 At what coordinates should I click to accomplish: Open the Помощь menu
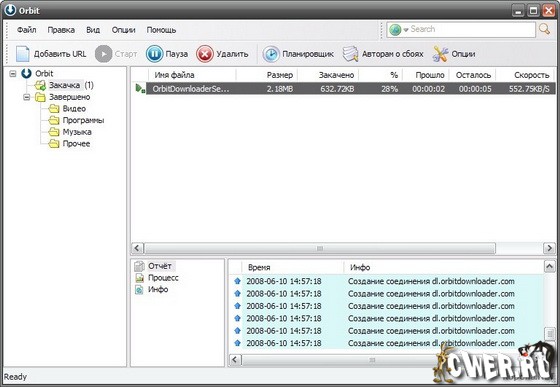[161, 30]
